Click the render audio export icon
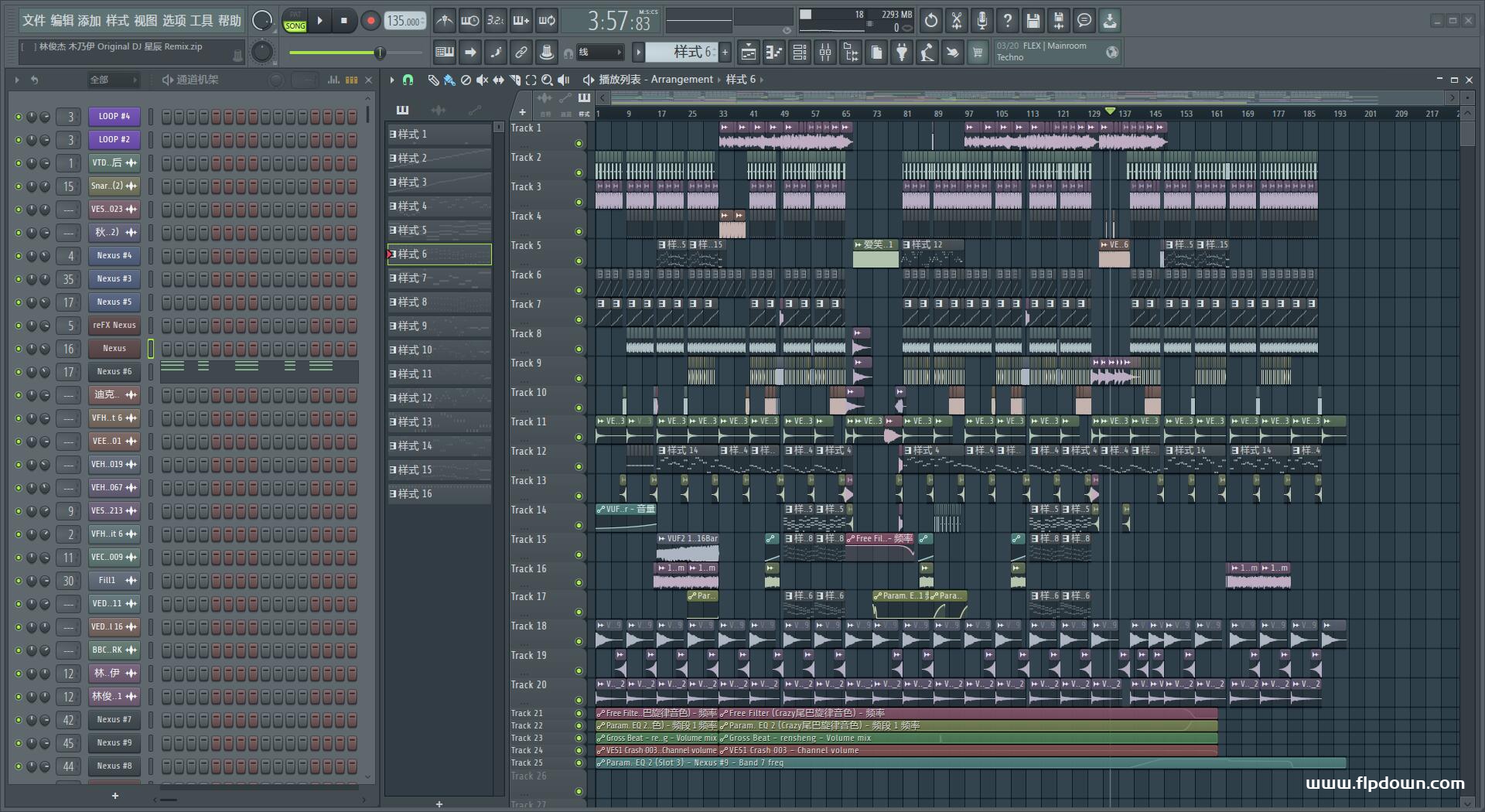 1059,21
